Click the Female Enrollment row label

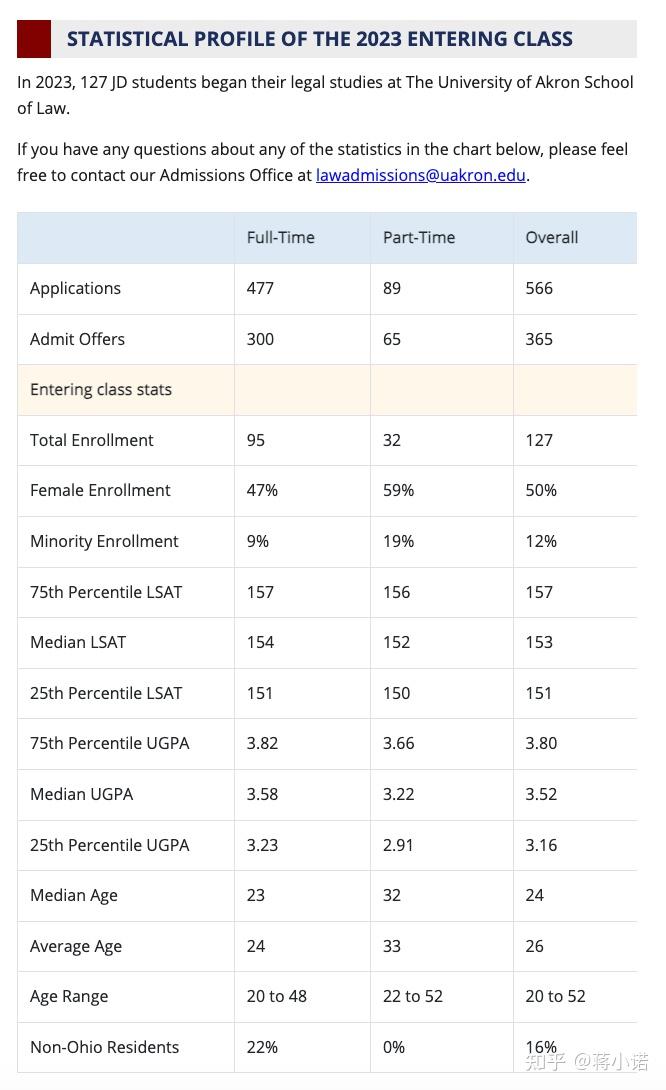coord(100,490)
